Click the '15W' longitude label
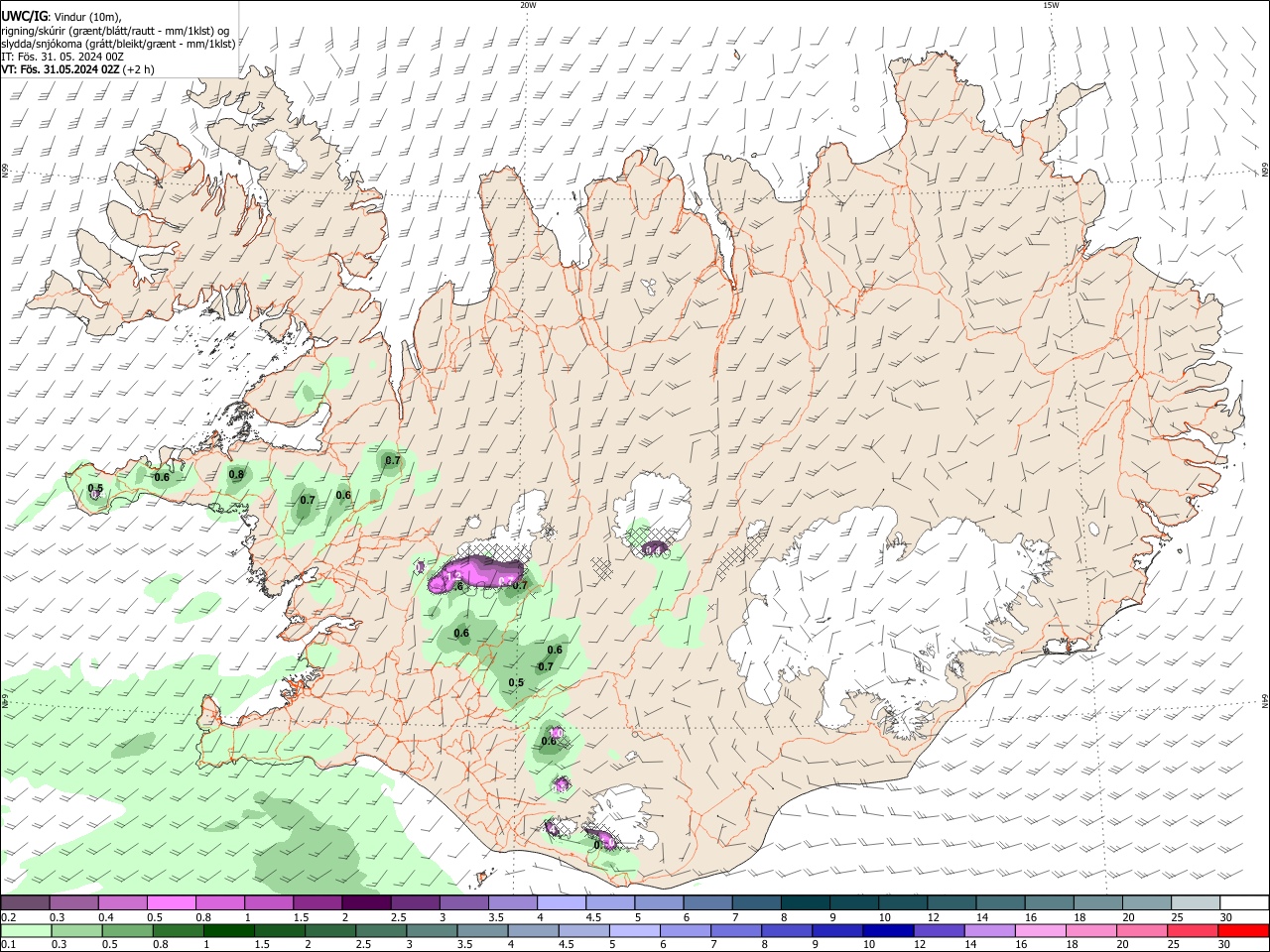 [1051, 5]
